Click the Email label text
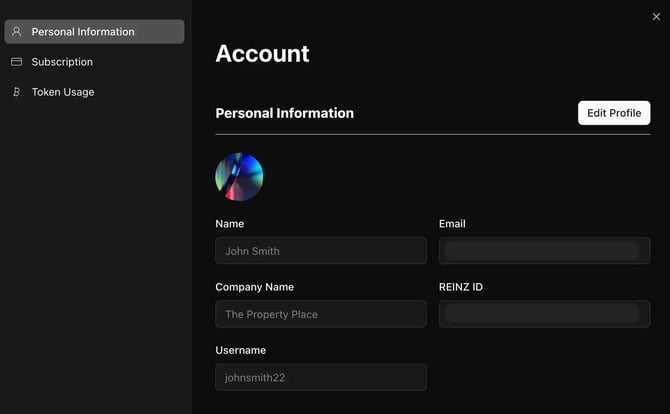 click(452, 224)
